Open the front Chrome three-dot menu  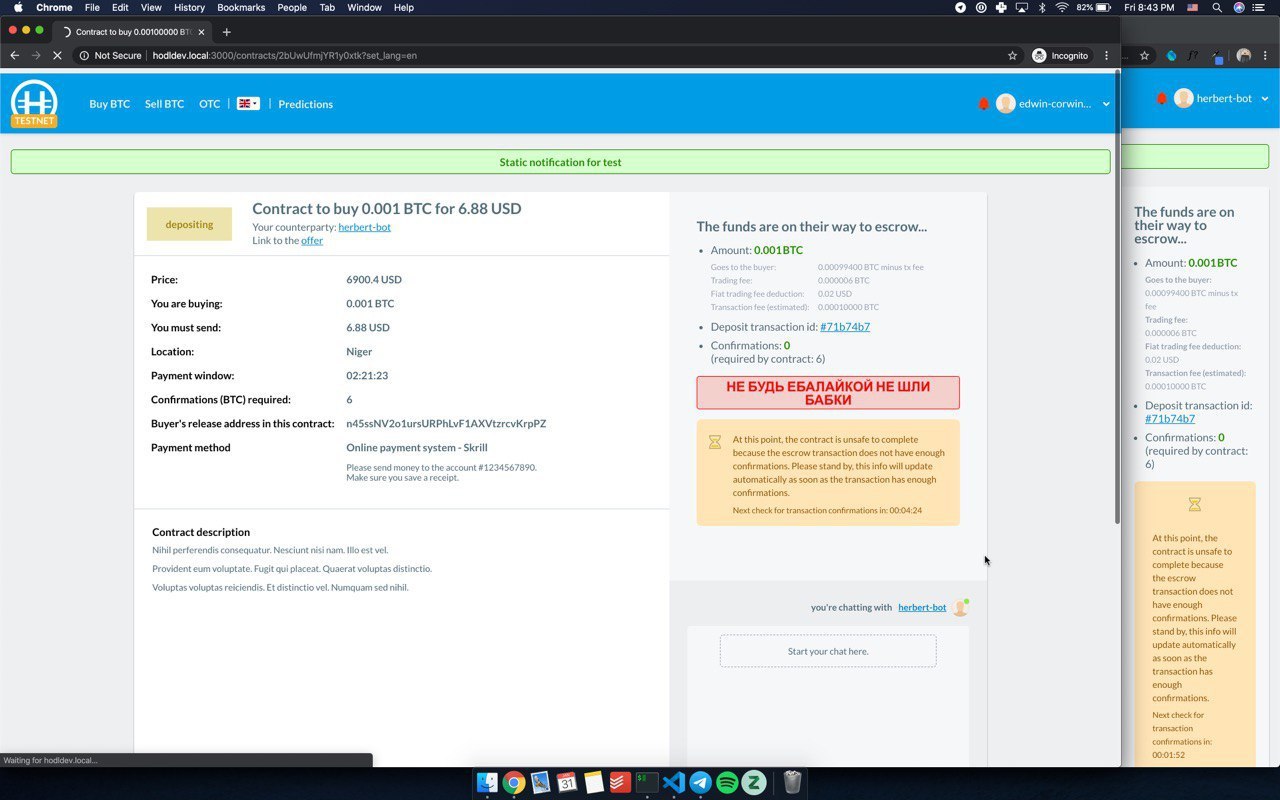(1106, 56)
